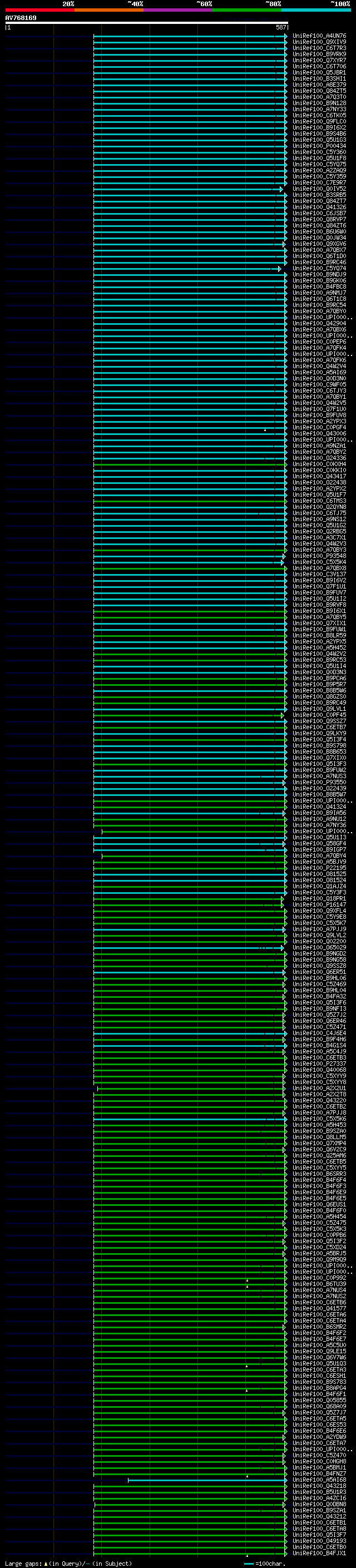The width and height of the screenshot is (356, 1568).
Task: Open hit UniRef100_Q58GF4
Action: pyautogui.click(x=319, y=844)
